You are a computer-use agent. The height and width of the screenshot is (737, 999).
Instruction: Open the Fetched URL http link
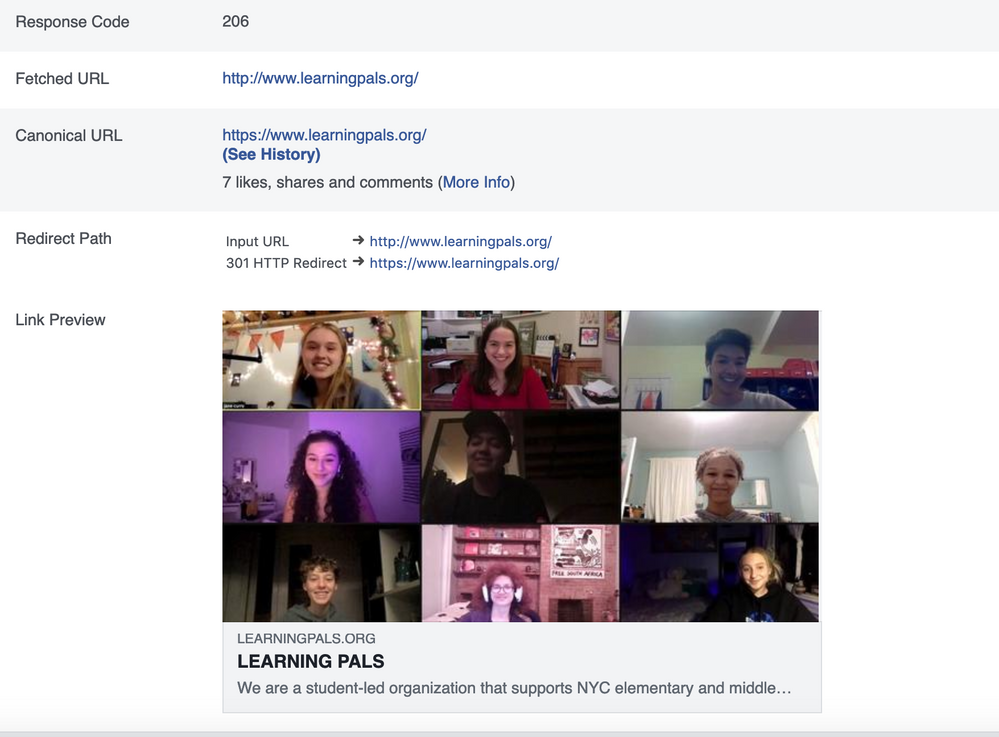320,78
